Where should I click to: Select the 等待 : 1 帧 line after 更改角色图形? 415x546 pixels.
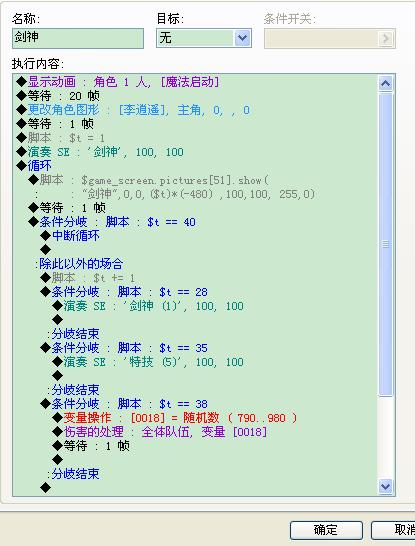(55, 124)
